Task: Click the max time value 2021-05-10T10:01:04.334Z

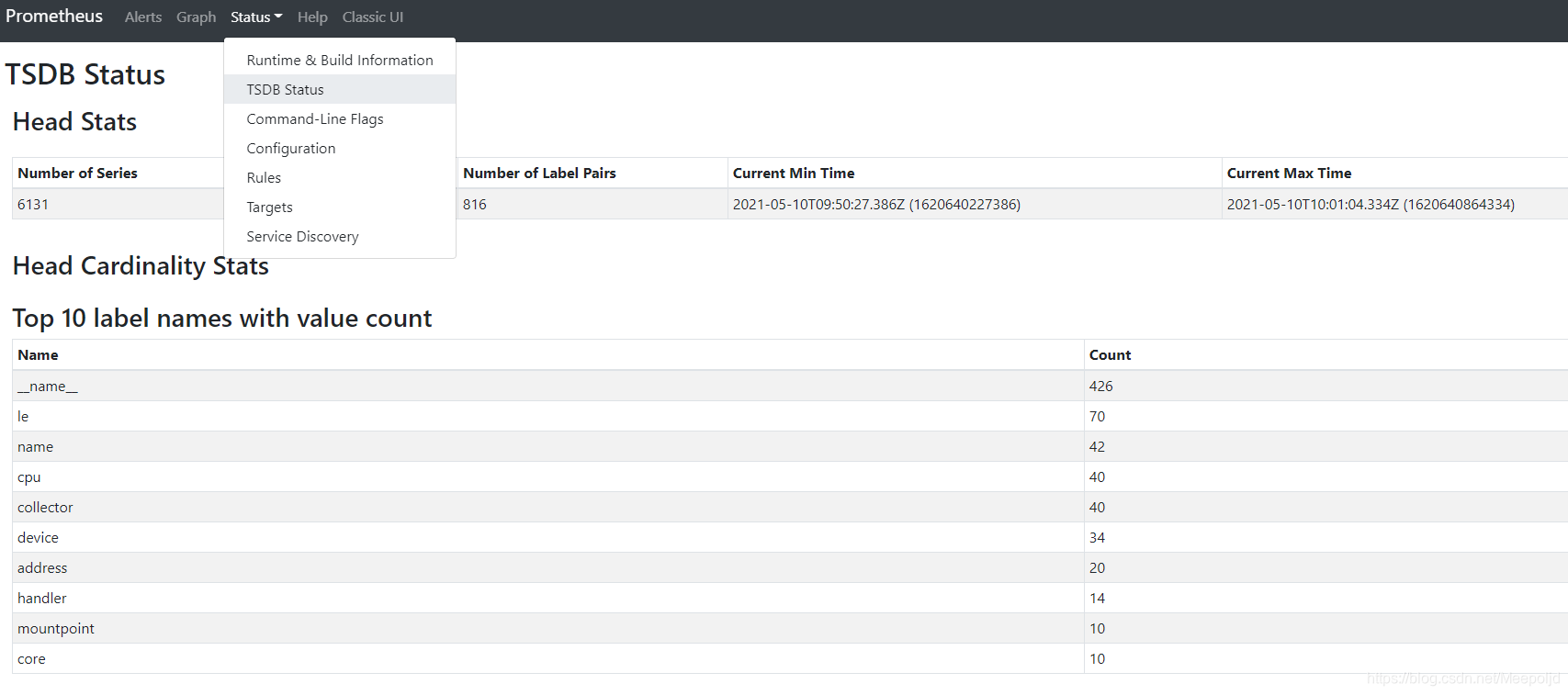Action: pos(1371,204)
